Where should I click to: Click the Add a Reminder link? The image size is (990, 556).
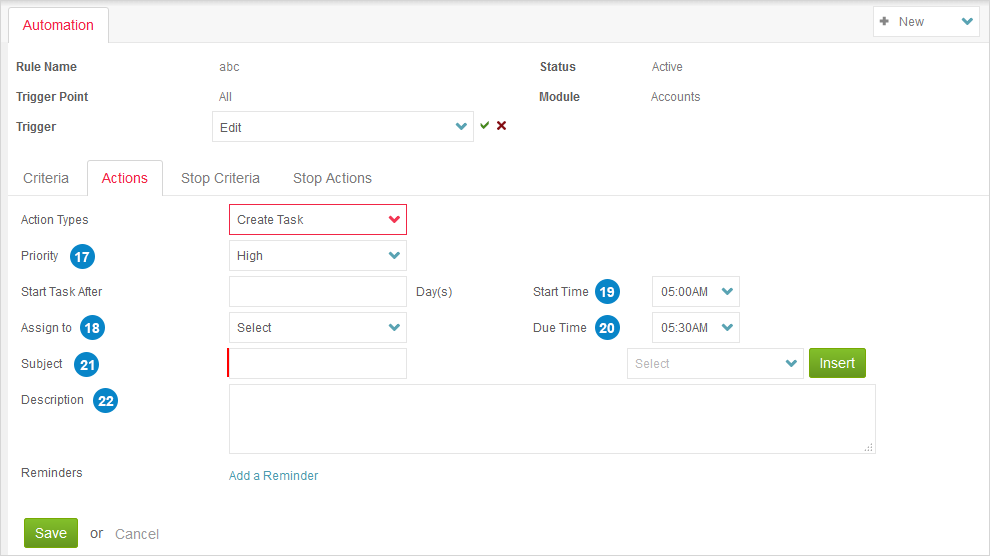click(x=273, y=475)
